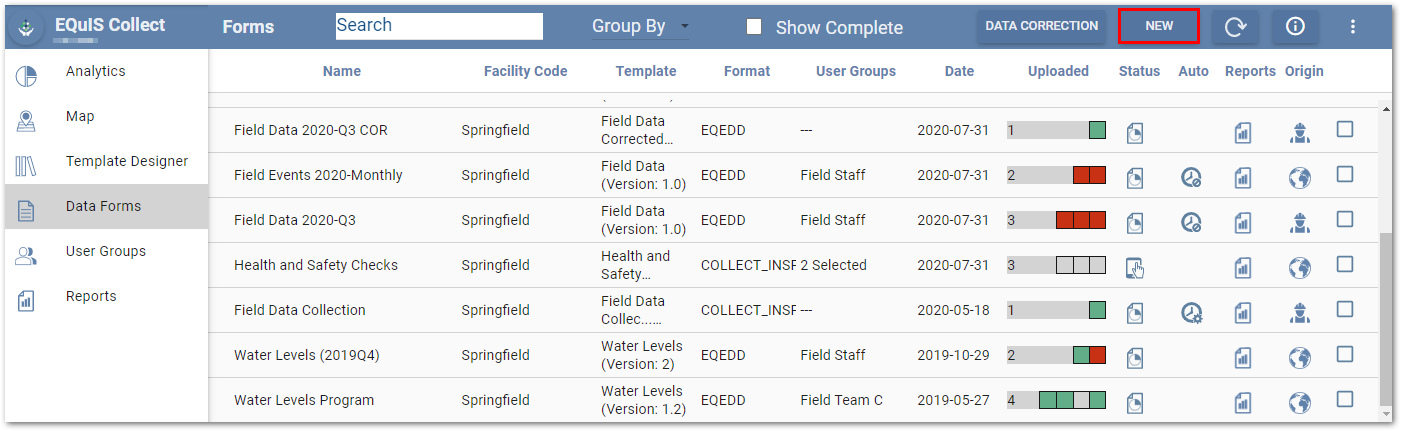Sort by the Uploaded column header
Image resolution: width=1401 pixels, height=431 pixels.
coord(1058,71)
